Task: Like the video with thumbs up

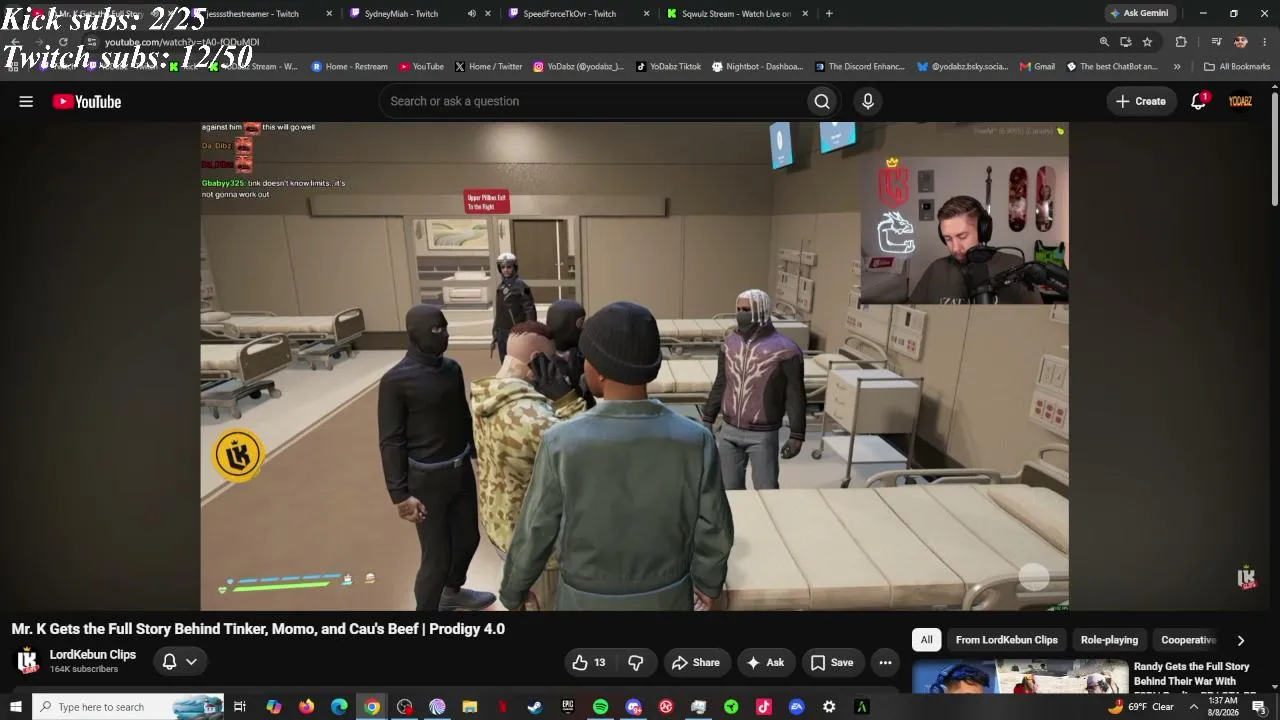Action: pos(589,662)
